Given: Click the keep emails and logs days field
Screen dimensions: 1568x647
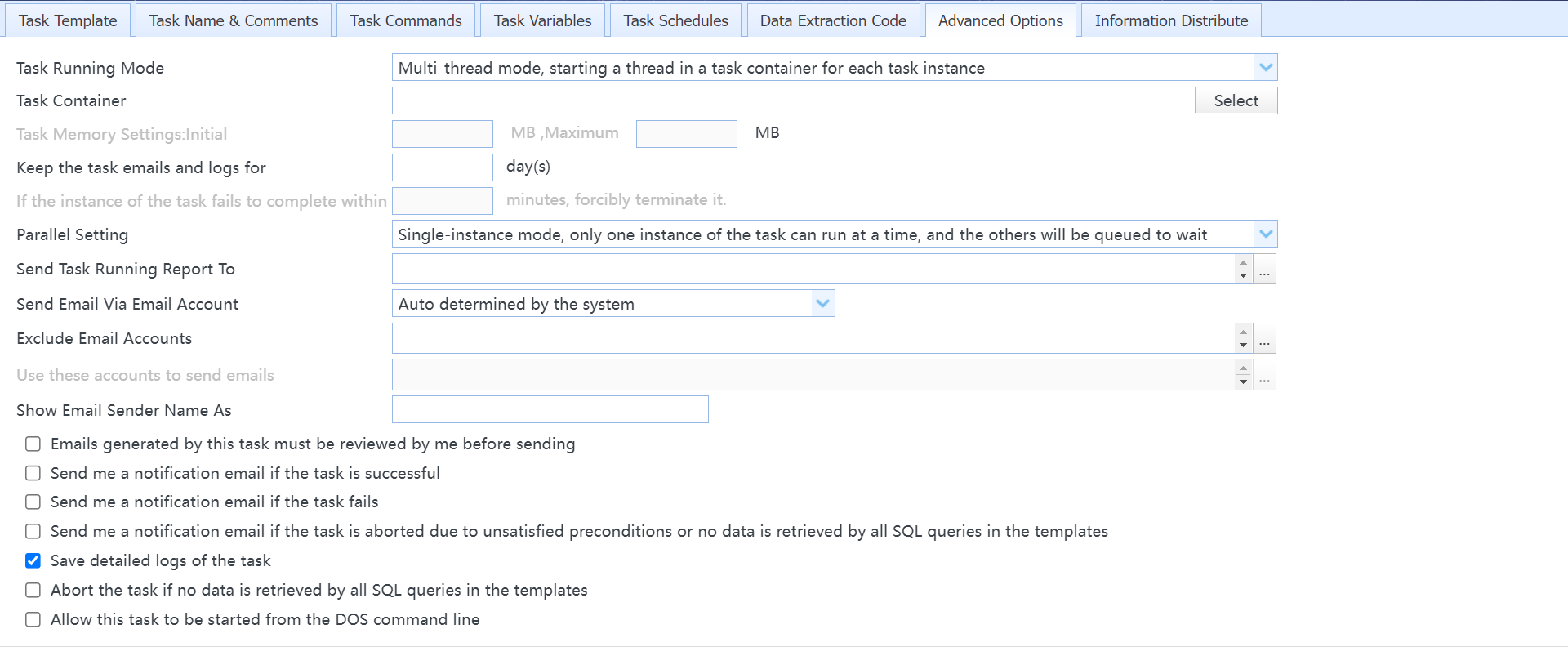Looking at the screenshot, I should 443,167.
